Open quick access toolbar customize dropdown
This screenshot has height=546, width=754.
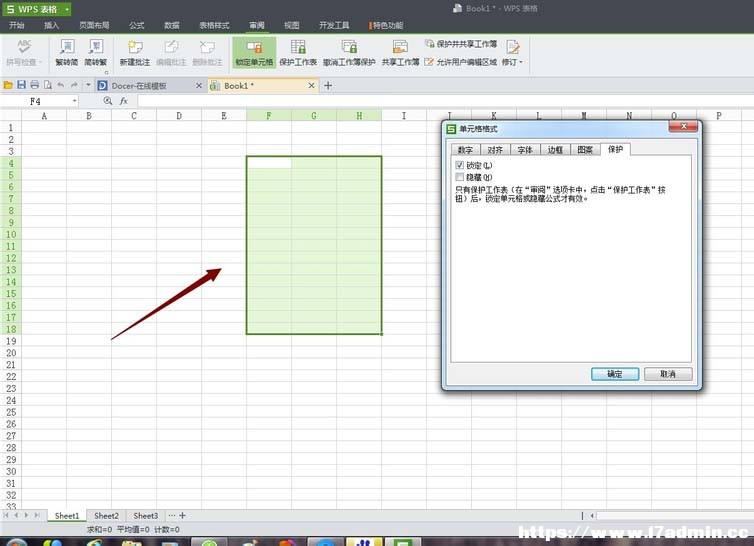[88, 85]
